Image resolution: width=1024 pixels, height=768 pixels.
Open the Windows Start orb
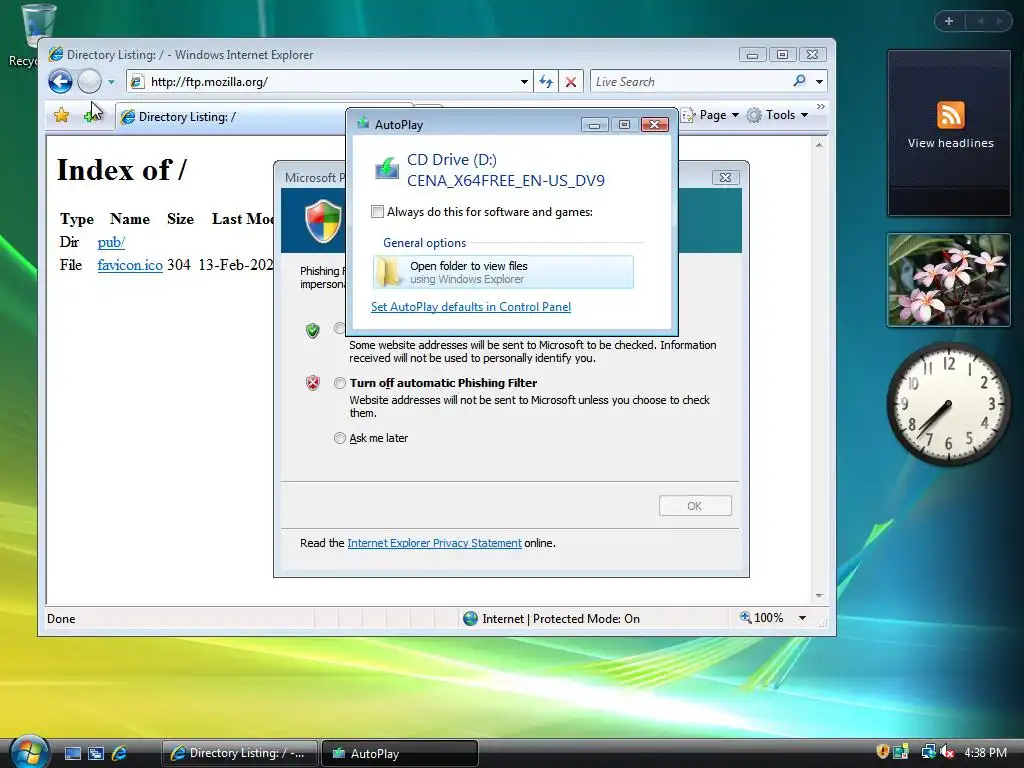[29, 752]
